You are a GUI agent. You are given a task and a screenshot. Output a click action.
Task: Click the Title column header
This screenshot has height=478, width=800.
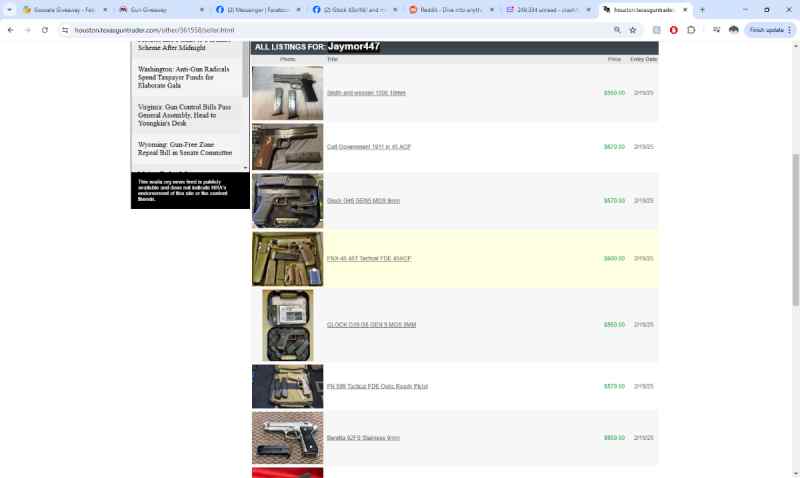[x=332, y=59]
